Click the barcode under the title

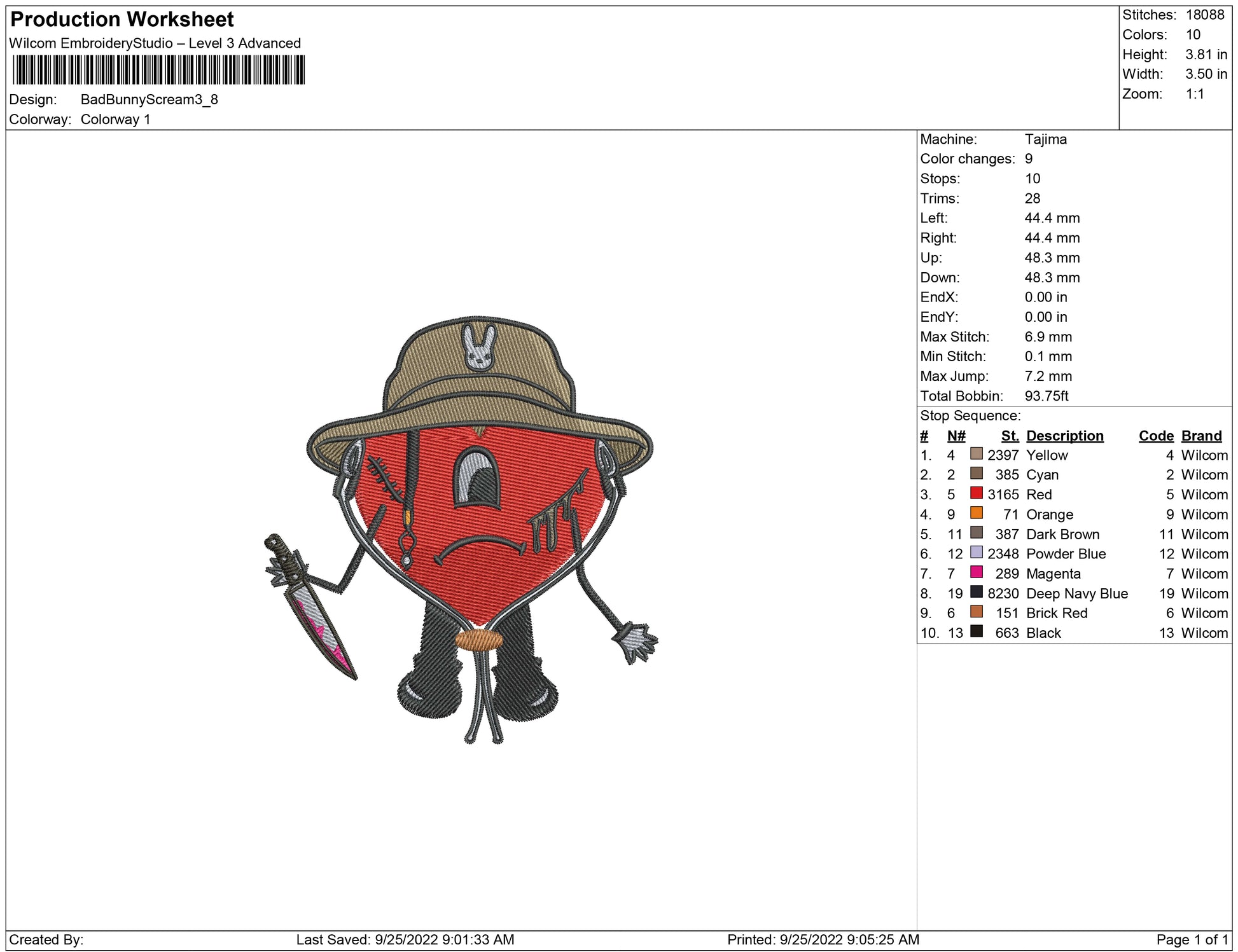point(158,70)
